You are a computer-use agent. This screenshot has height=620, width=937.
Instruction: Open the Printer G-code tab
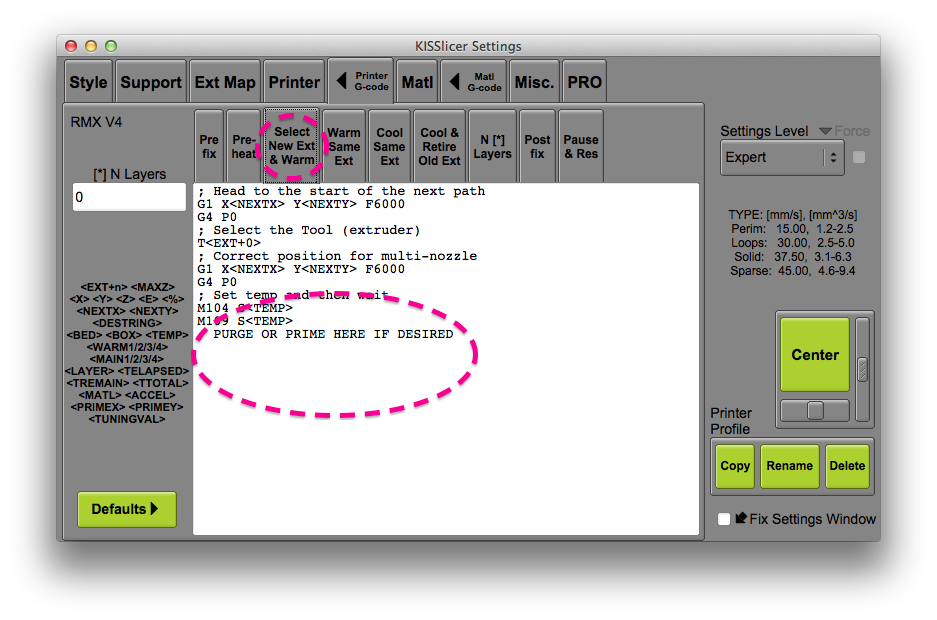[361, 81]
